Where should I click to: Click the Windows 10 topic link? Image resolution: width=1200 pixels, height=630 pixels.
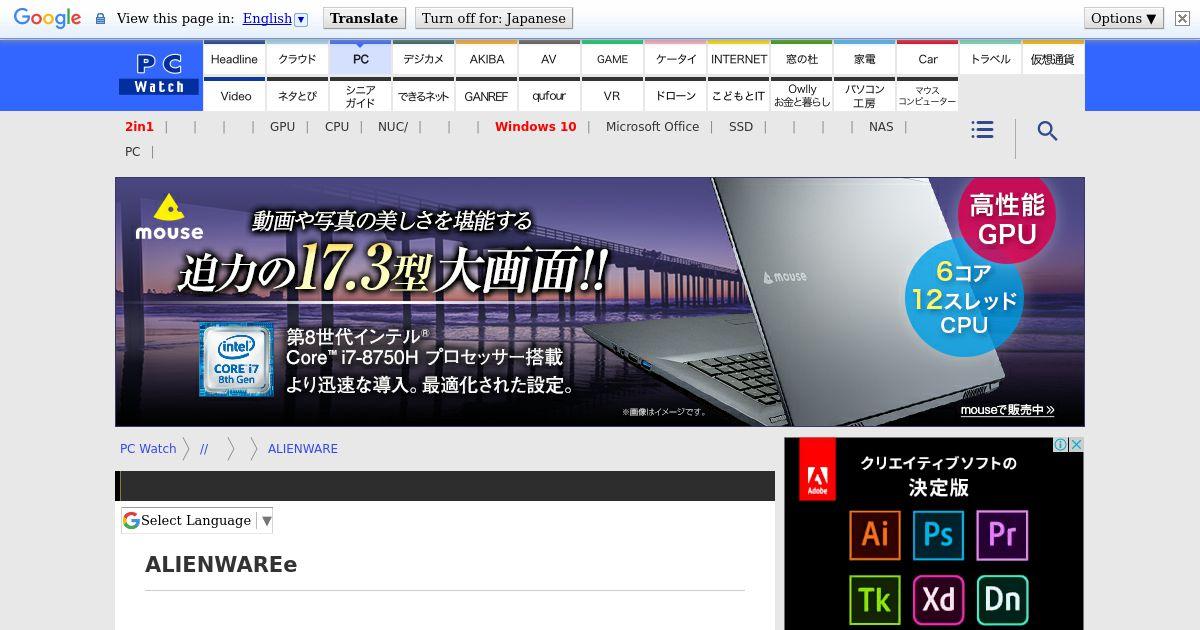tap(535, 127)
